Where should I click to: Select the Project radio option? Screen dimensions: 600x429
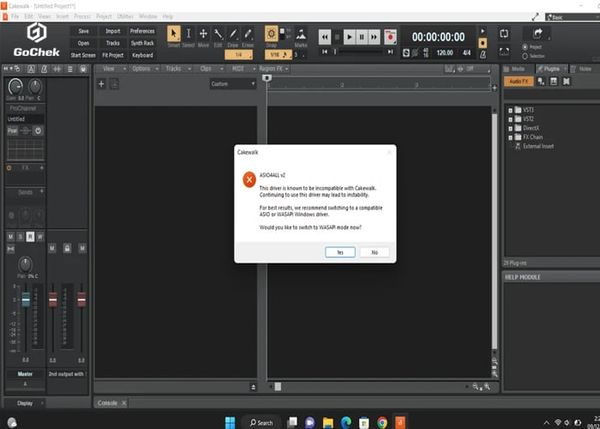525,47
